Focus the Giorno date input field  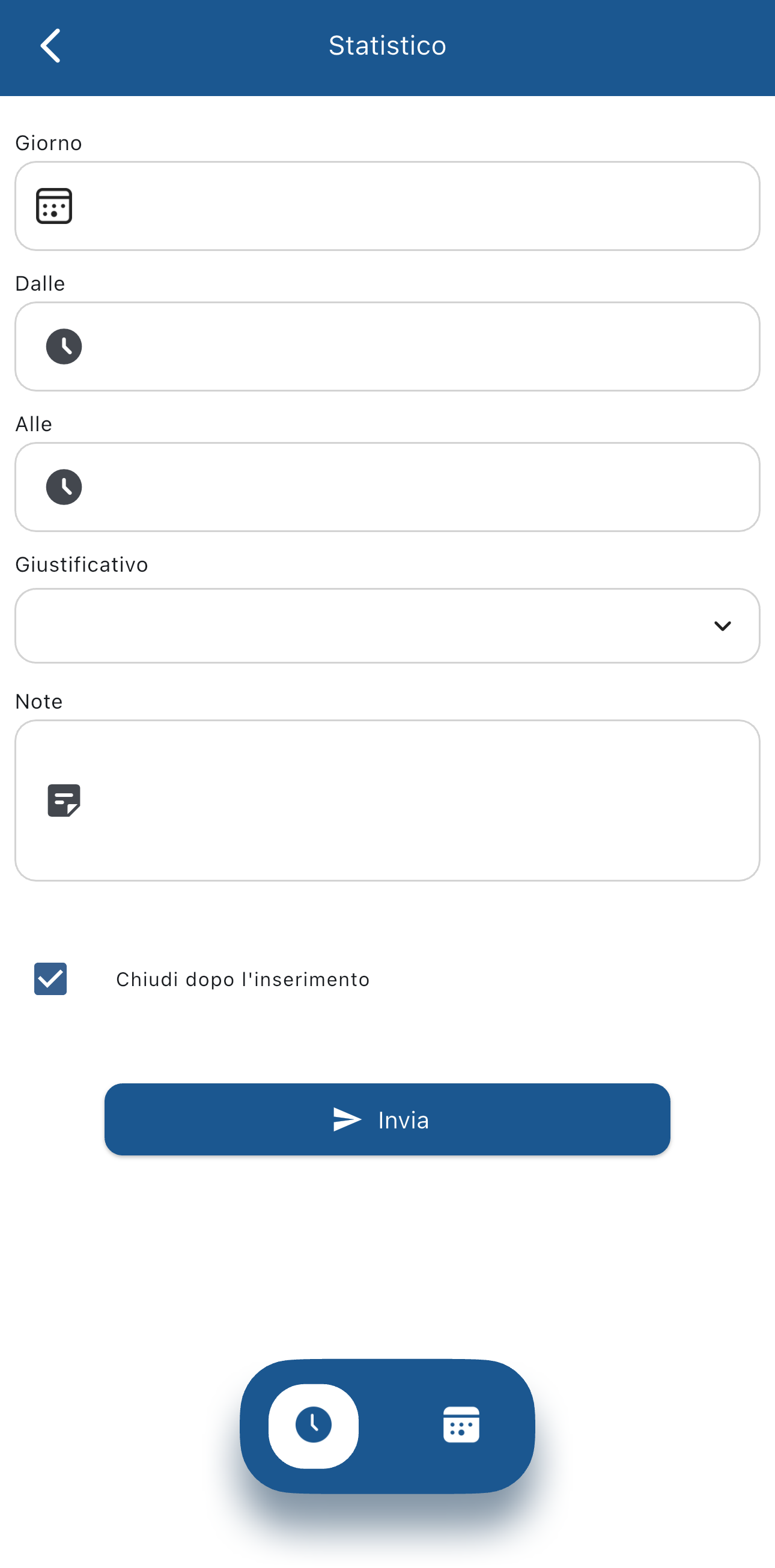coord(414,207)
